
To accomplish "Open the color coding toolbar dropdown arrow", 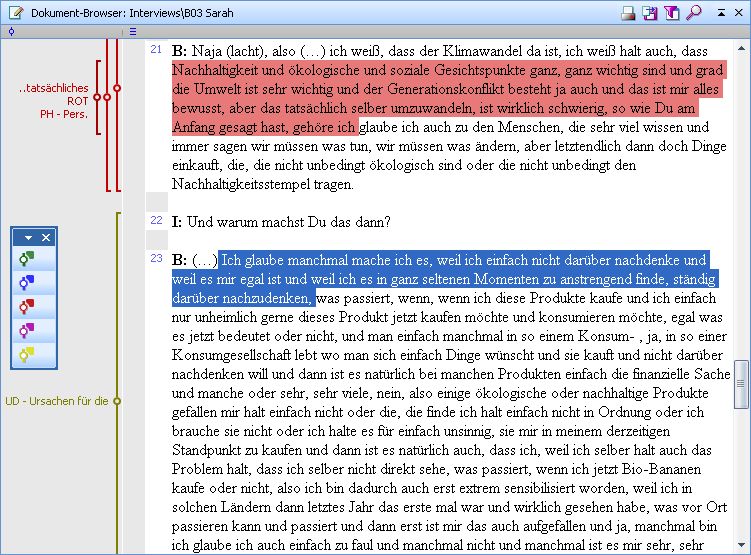I will (28, 238).
